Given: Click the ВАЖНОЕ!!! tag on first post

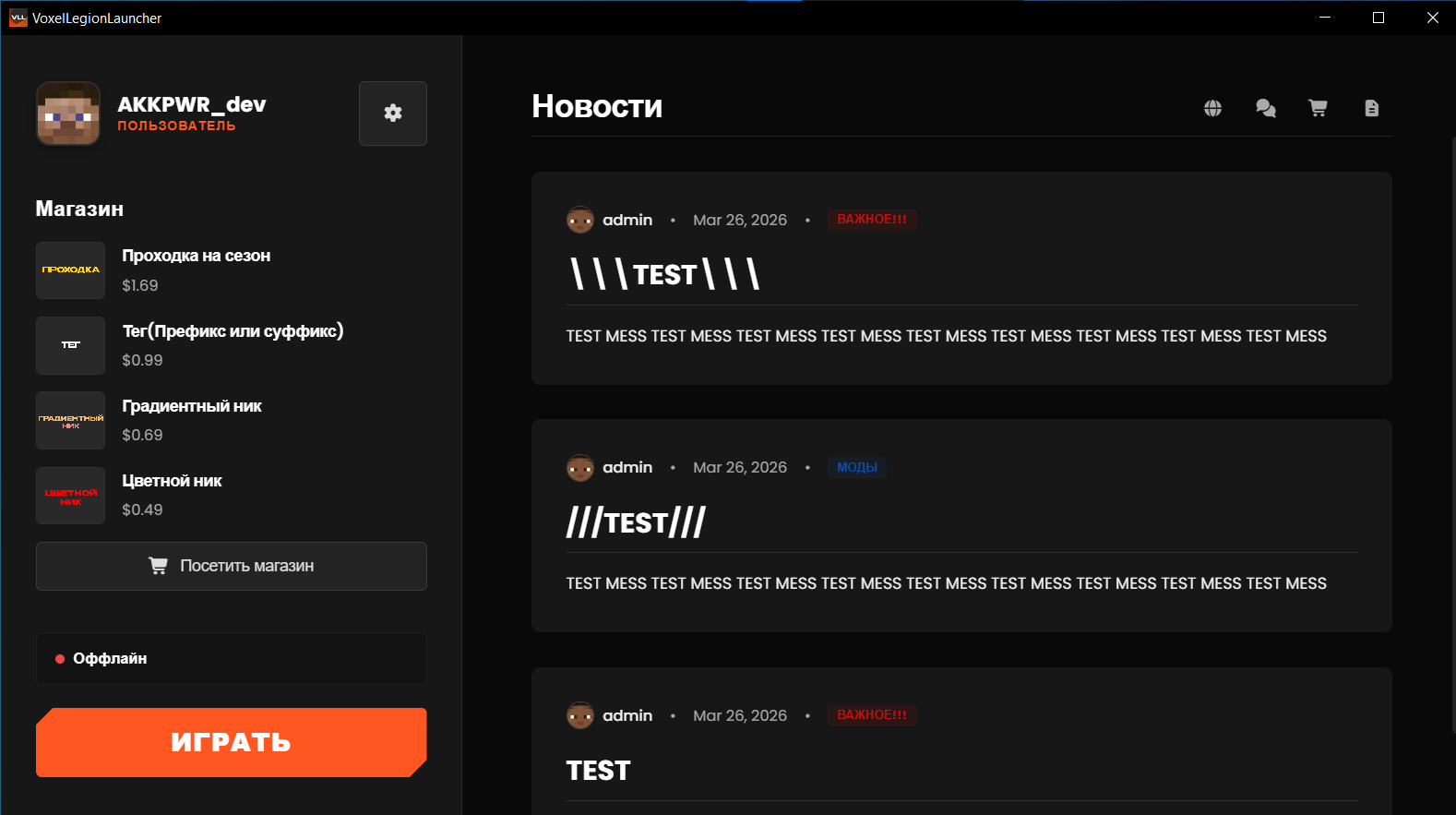Looking at the screenshot, I should 871,220.
